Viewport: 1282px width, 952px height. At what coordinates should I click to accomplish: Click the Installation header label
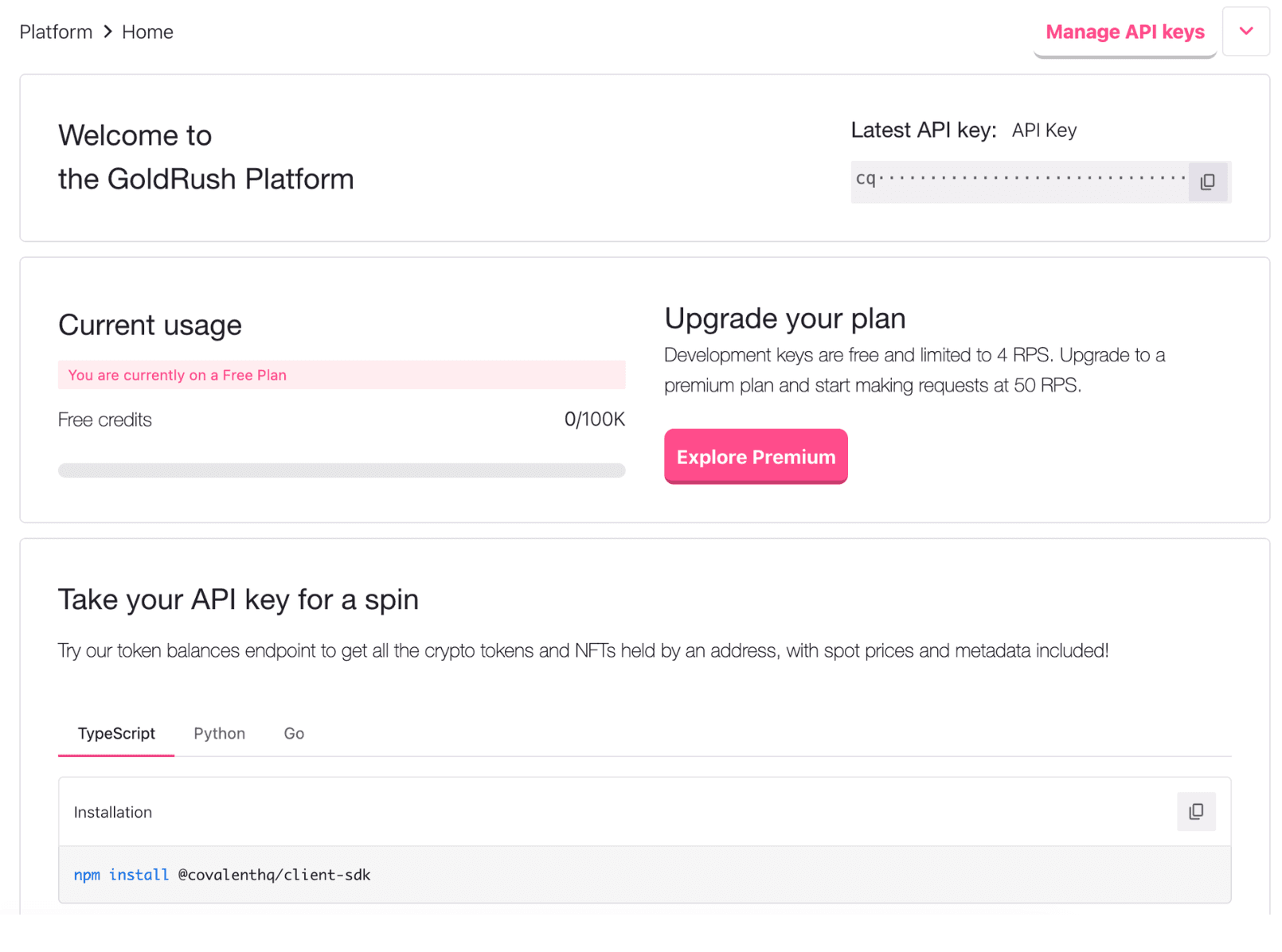coord(113,812)
